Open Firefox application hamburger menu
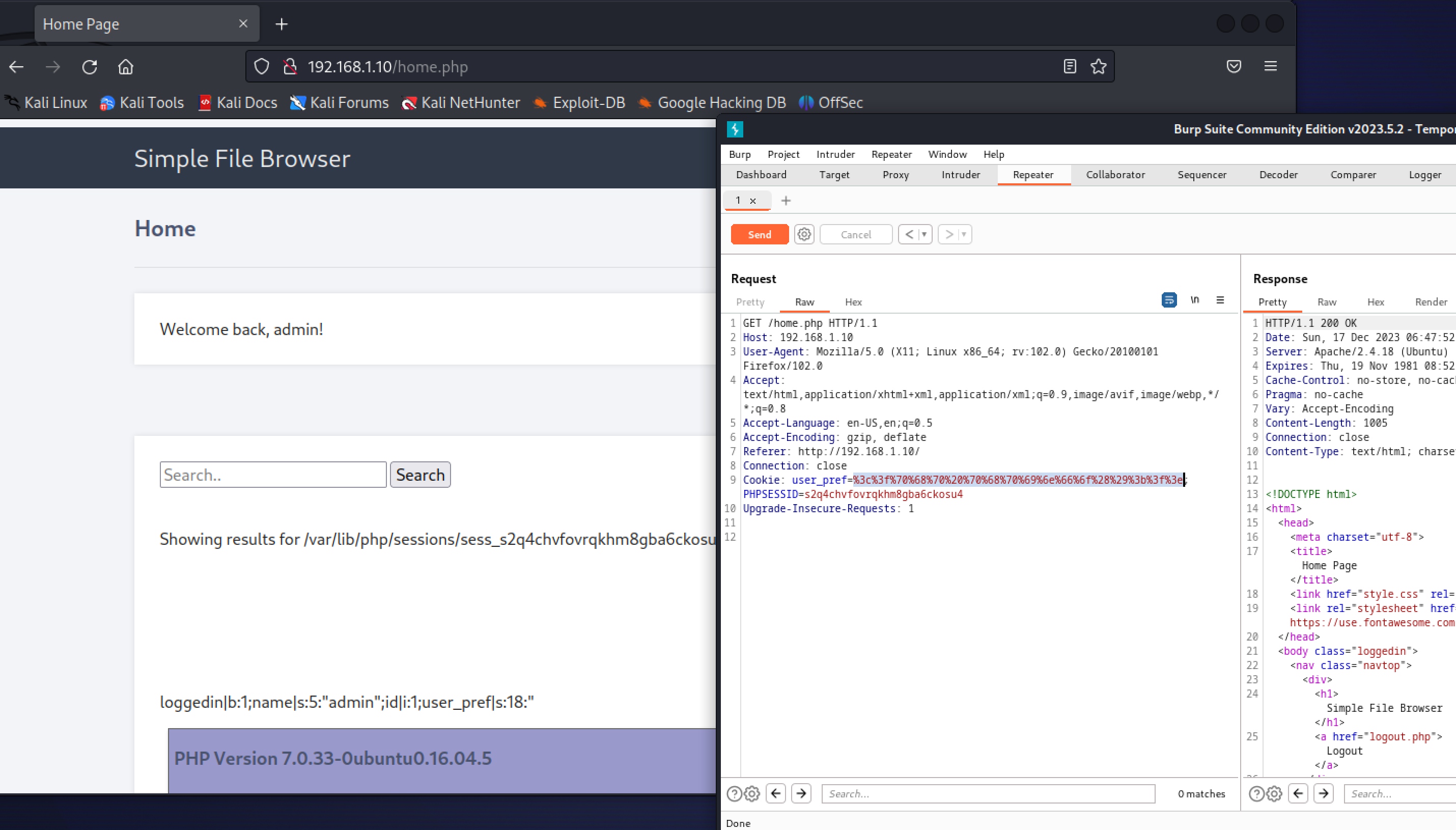This screenshot has width=1456, height=830. [x=1270, y=67]
